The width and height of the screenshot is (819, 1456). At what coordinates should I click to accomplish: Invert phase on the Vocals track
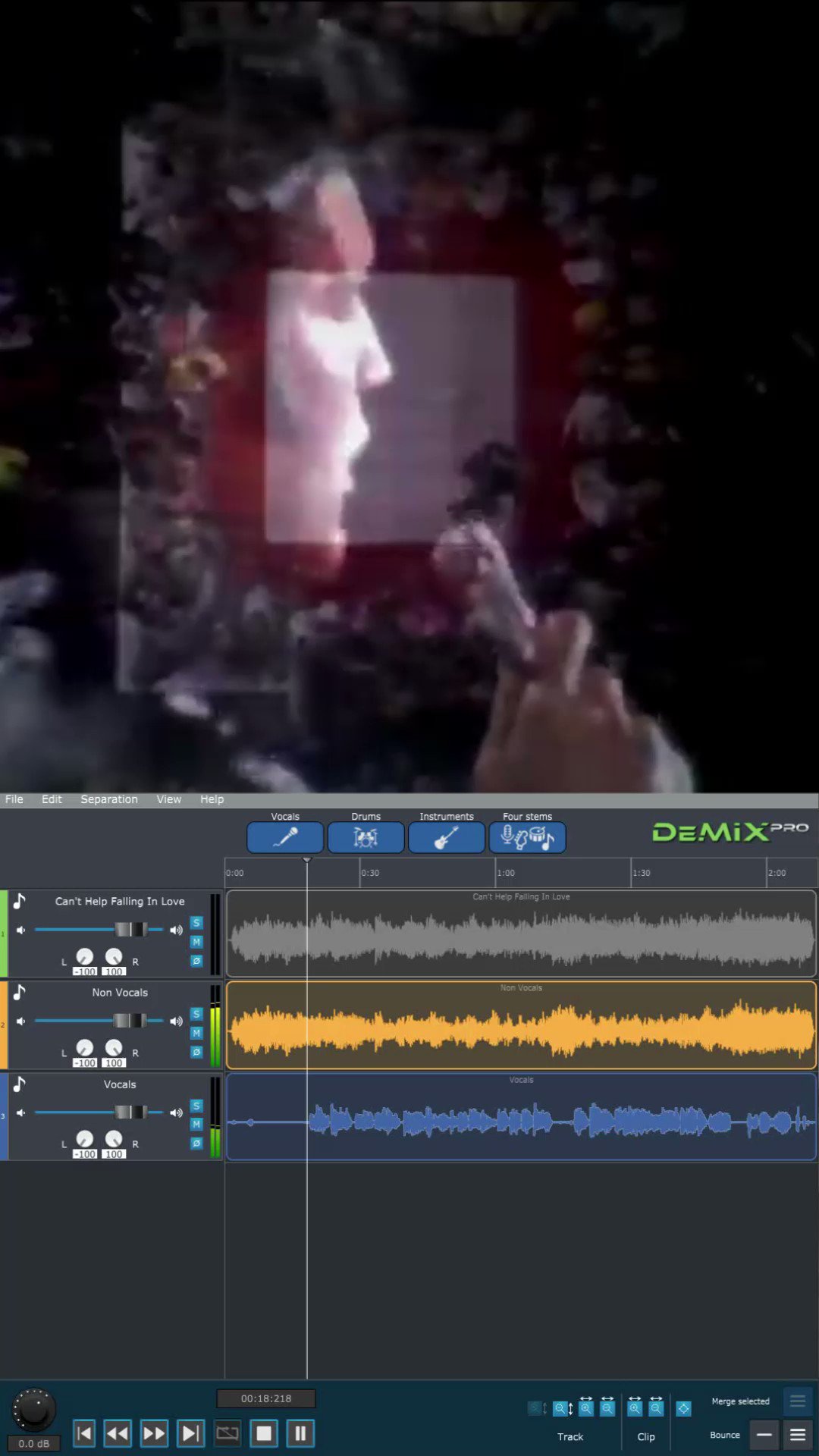[196, 1143]
